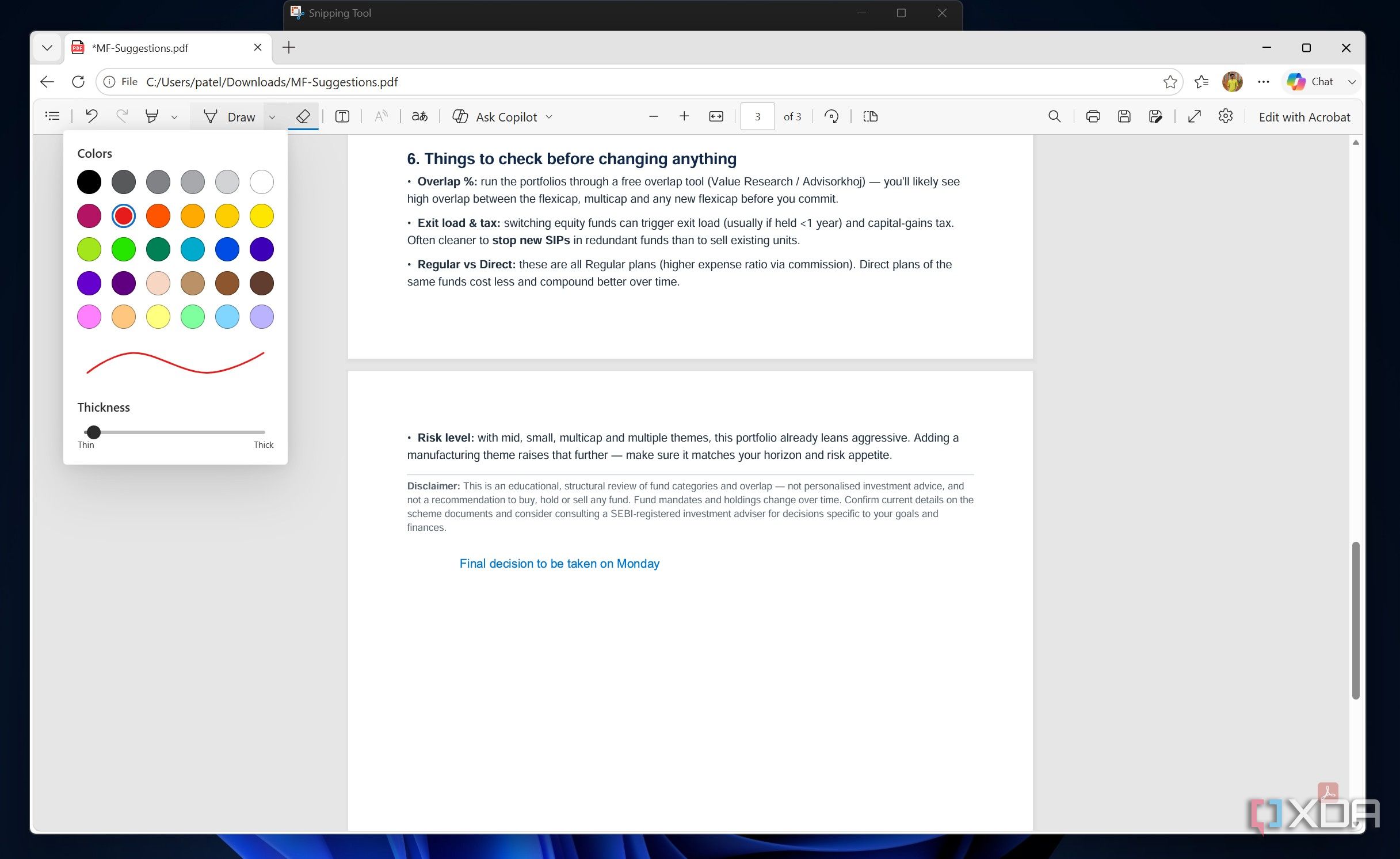
Task: Refresh the current page
Action: (x=78, y=82)
